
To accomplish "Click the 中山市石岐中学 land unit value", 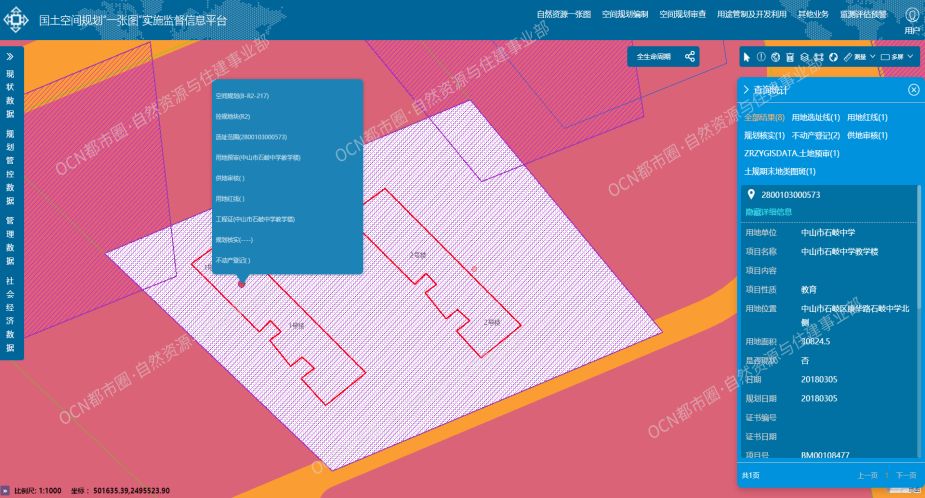I will 828,232.
